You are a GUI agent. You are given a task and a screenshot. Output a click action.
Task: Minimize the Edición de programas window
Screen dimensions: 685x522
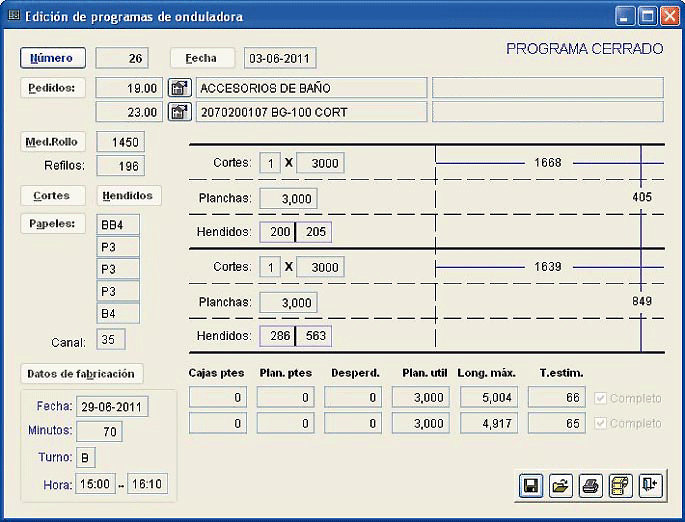point(625,17)
